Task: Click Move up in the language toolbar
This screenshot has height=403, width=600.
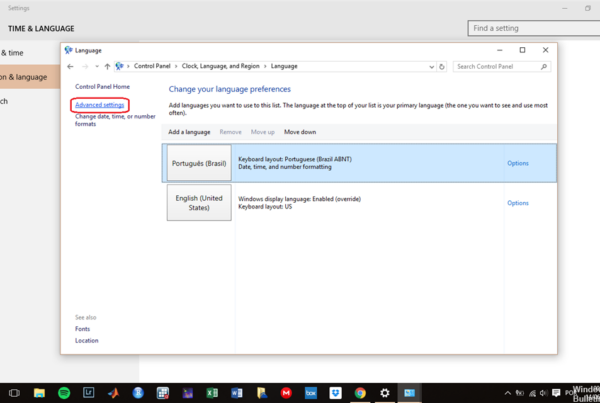Action: coord(262,132)
